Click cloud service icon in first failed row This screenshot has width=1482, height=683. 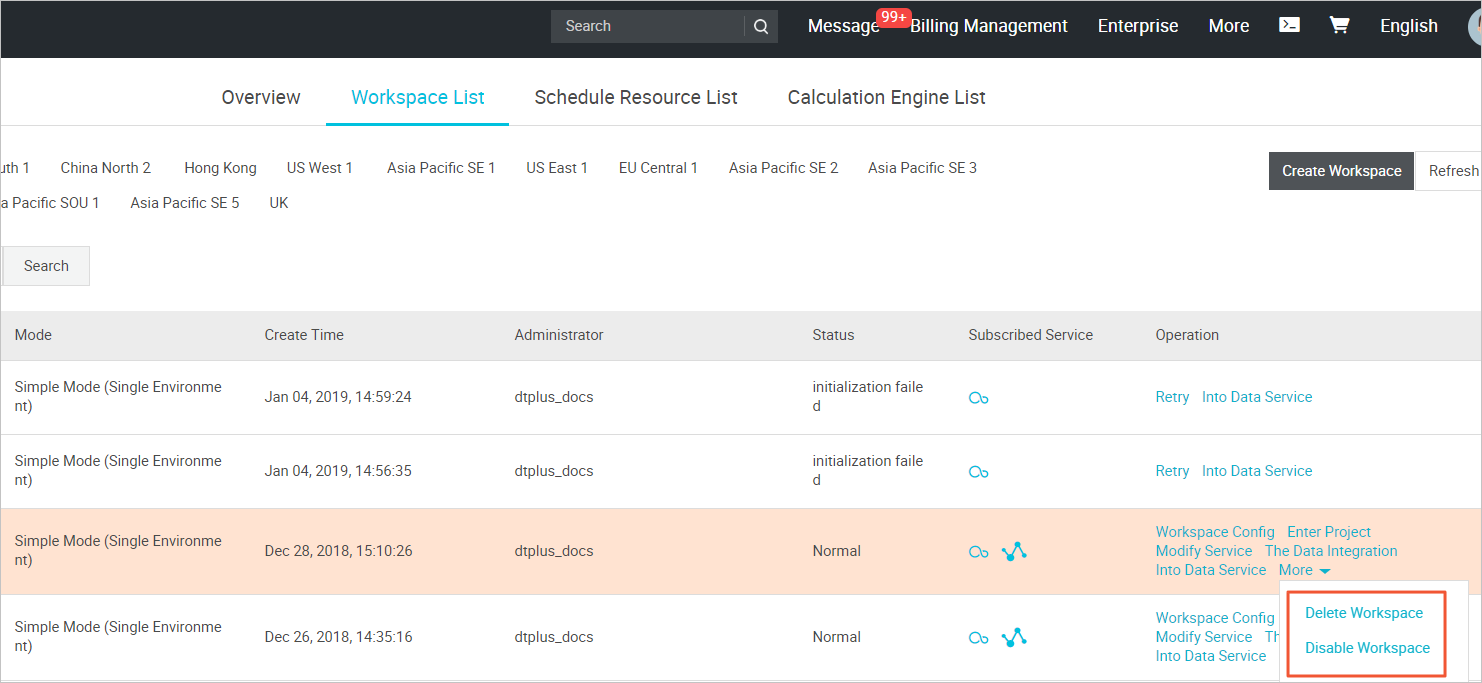click(978, 398)
